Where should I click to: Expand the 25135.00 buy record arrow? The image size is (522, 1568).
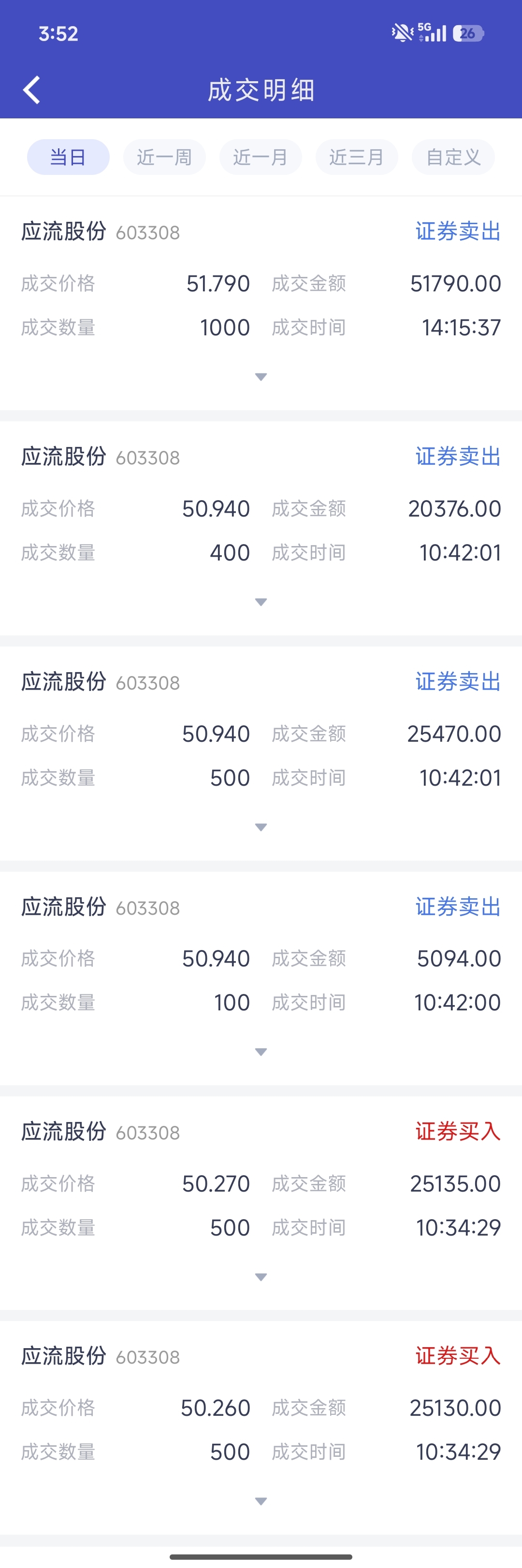point(261,1277)
